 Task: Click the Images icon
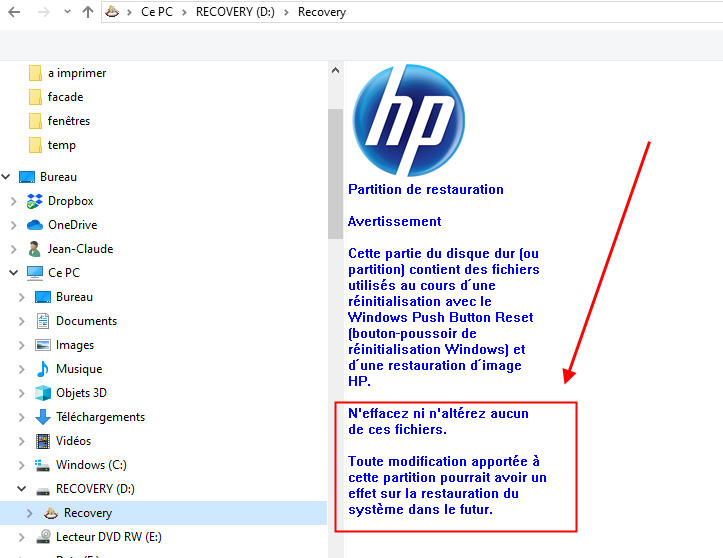point(43,345)
